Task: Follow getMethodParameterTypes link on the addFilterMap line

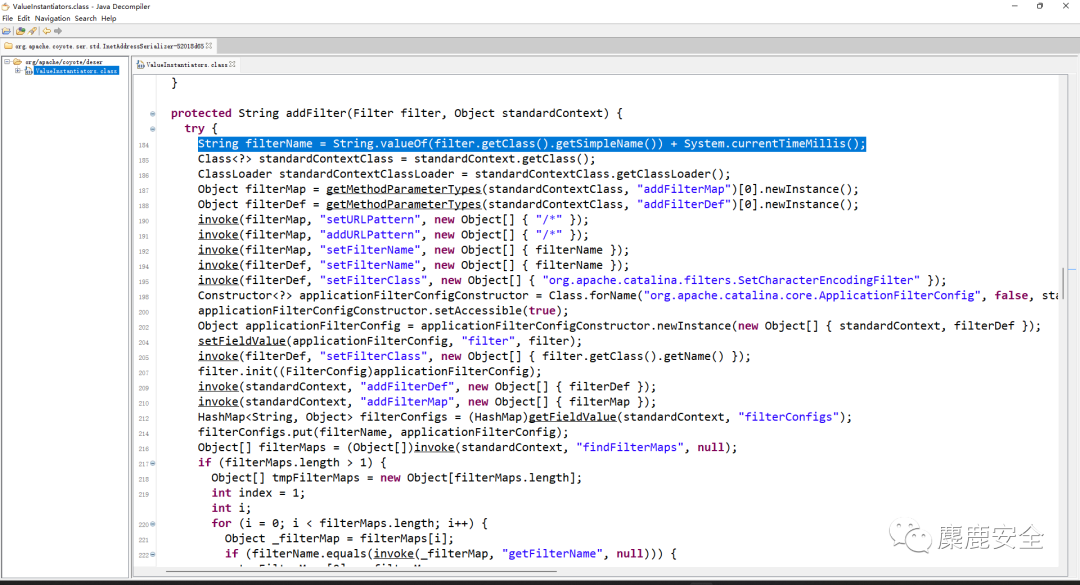Action: pyautogui.click(x=404, y=189)
